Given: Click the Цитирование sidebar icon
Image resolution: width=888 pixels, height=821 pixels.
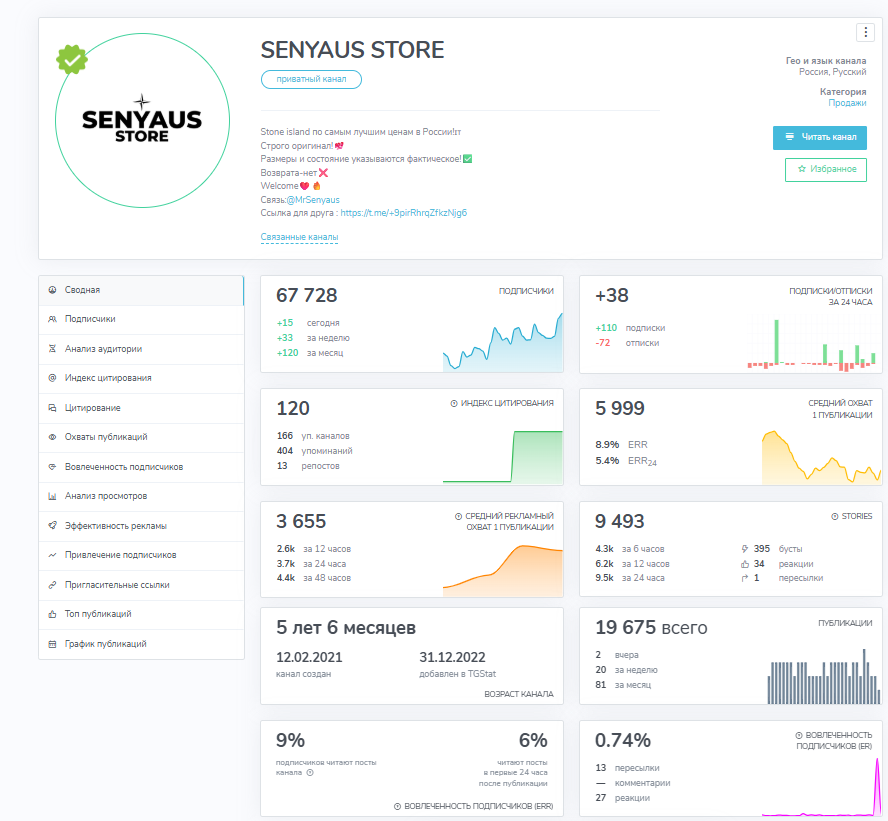Looking at the screenshot, I should coord(52,408).
